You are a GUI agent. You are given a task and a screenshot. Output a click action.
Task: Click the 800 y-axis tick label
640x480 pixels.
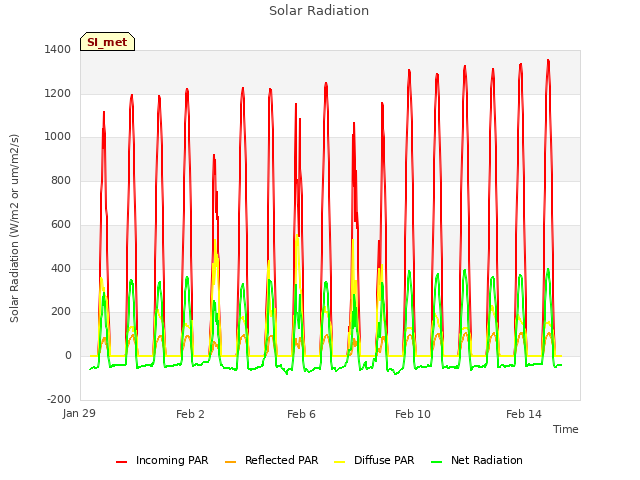click(61, 180)
